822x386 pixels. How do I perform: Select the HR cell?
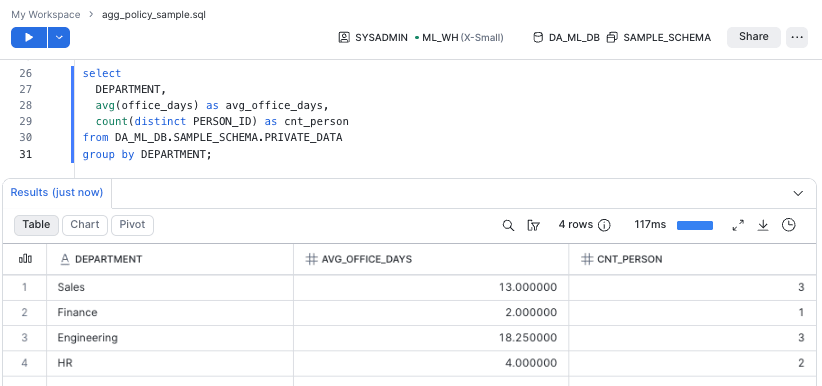(170, 363)
